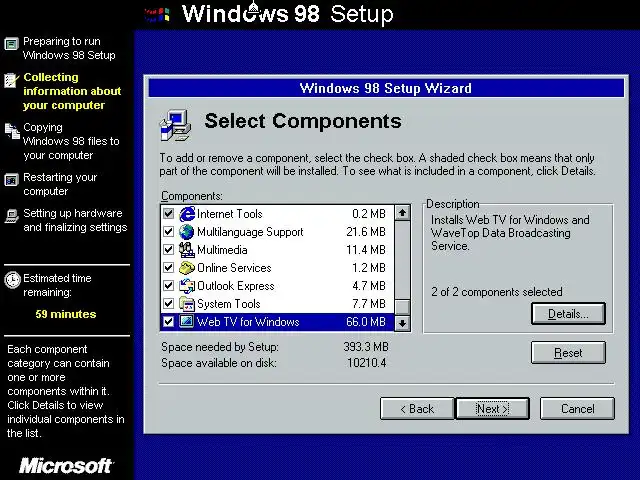Click the 66.0 MB size value
Viewport: 640px width, 480px height.
366,322
